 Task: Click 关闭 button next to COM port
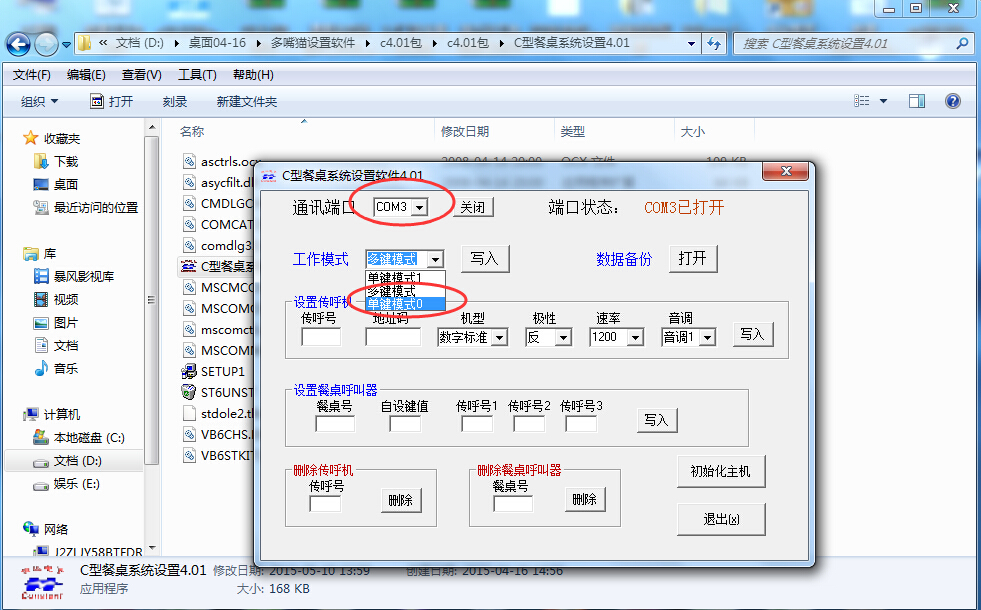pyautogui.click(x=472, y=207)
